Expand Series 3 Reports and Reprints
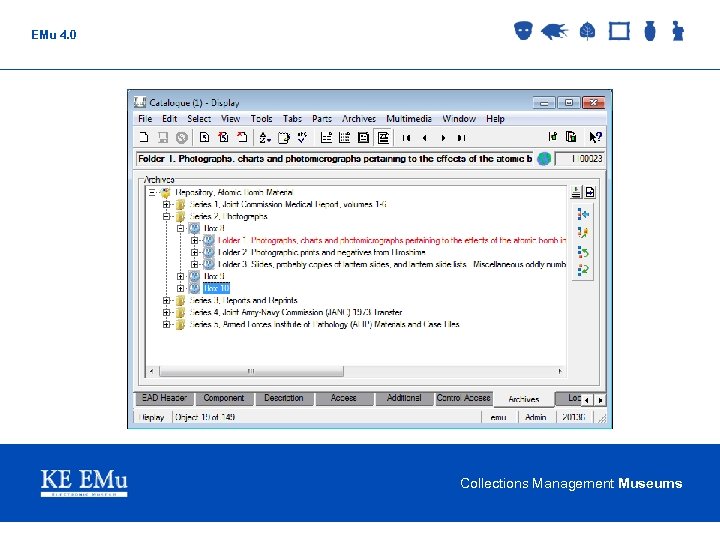Viewport: 720px width, 540px height. (x=166, y=300)
